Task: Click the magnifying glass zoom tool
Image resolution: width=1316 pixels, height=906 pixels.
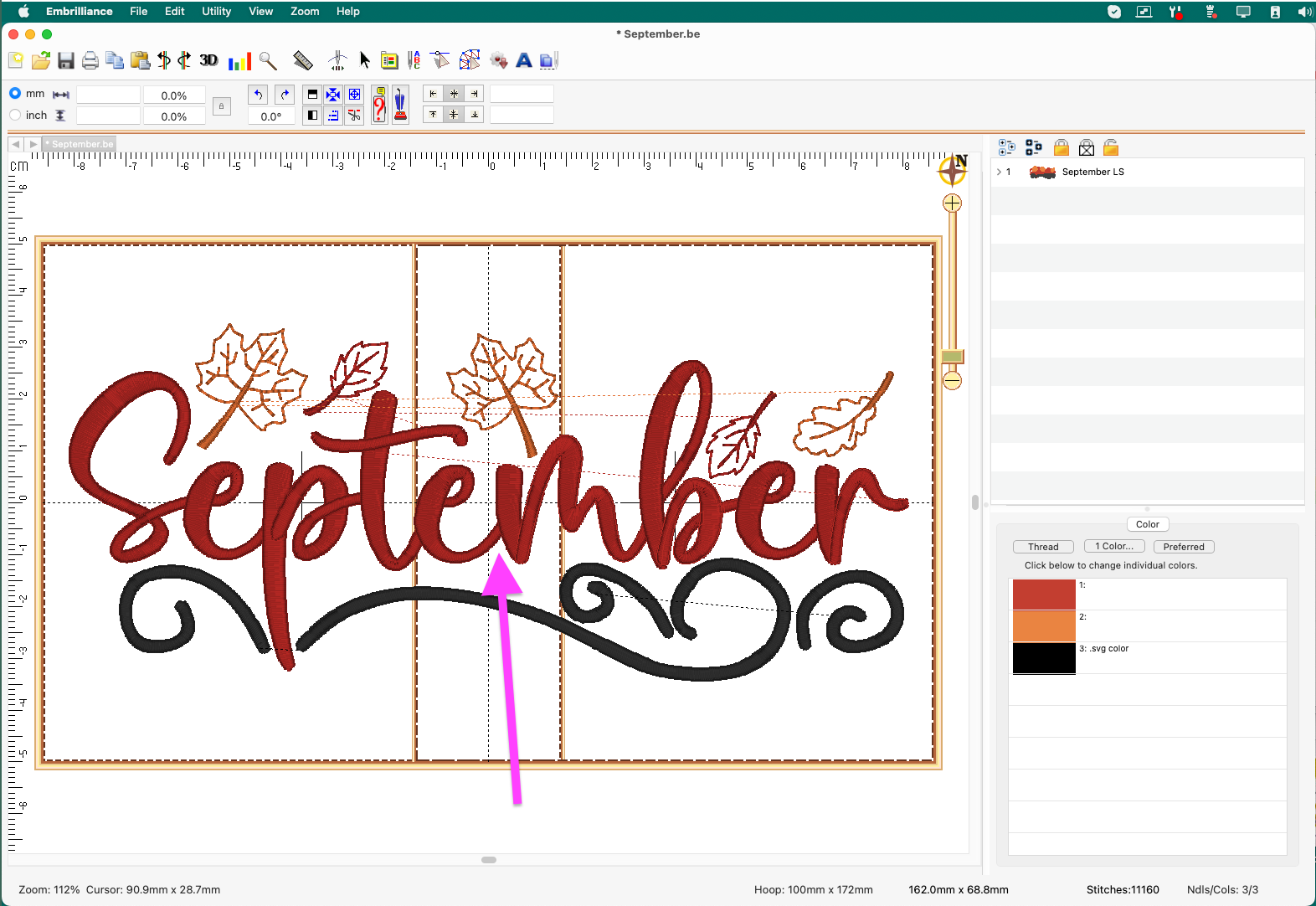Action: 268,60
